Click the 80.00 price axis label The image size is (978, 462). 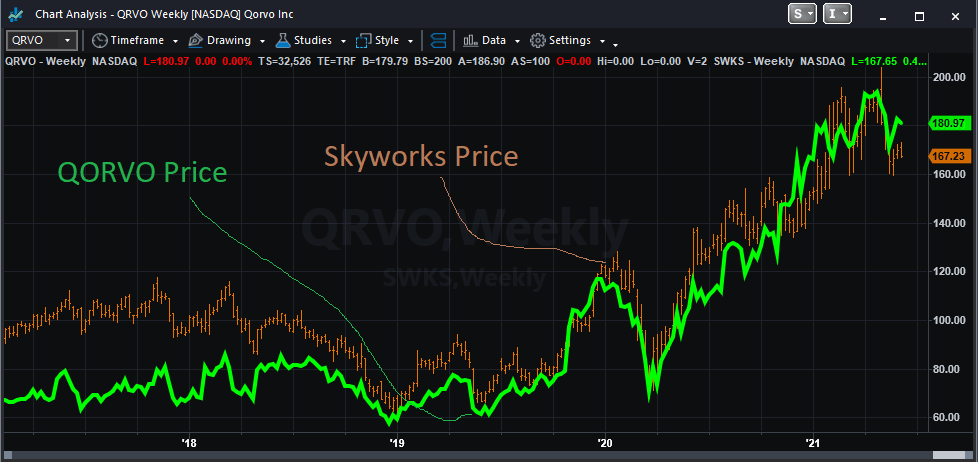pos(946,368)
